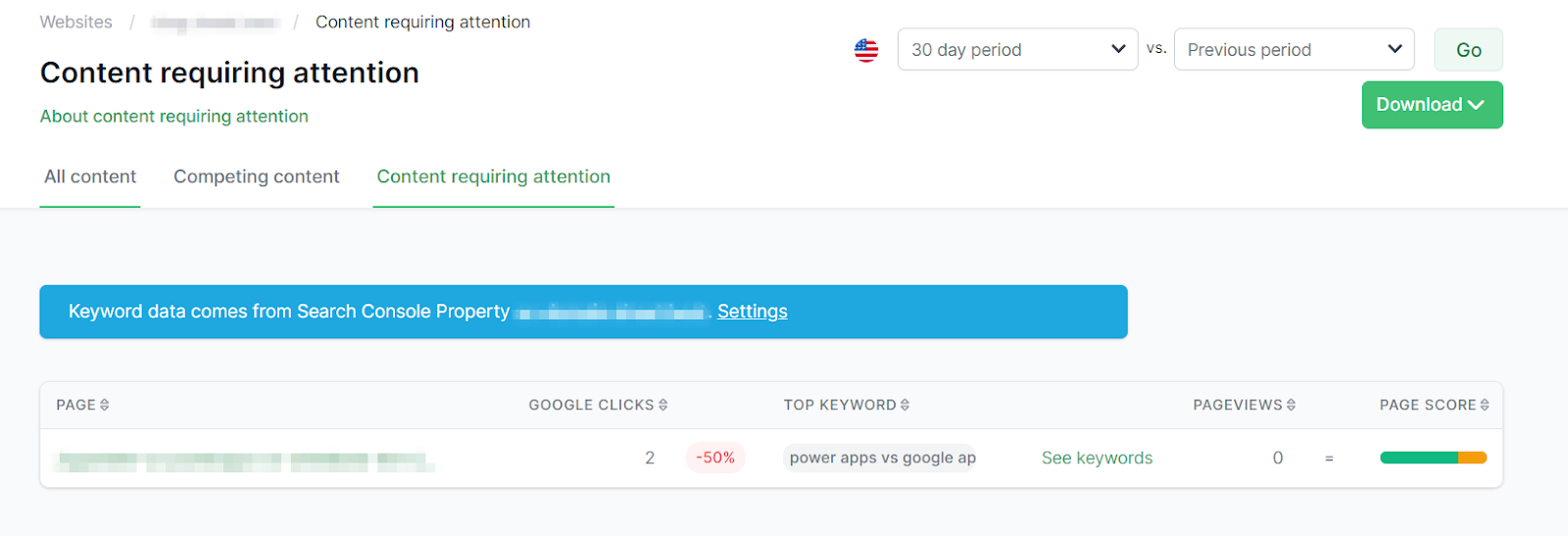1568x536 pixels.
Task: Sort by TOP KEYWORD column arrows
Action: pos(905,405)
